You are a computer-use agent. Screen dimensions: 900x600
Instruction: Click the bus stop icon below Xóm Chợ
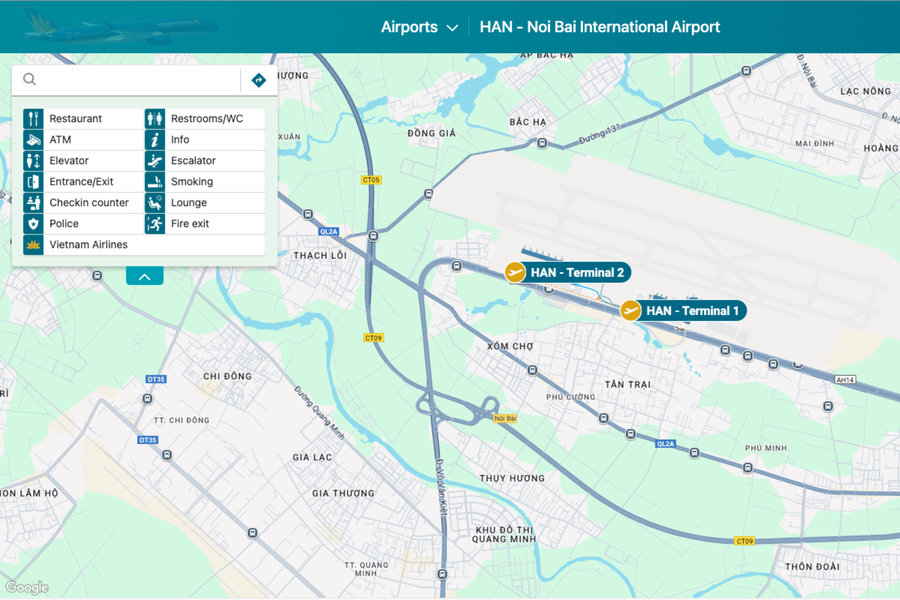pyautogui.click(x=532, y=370)
